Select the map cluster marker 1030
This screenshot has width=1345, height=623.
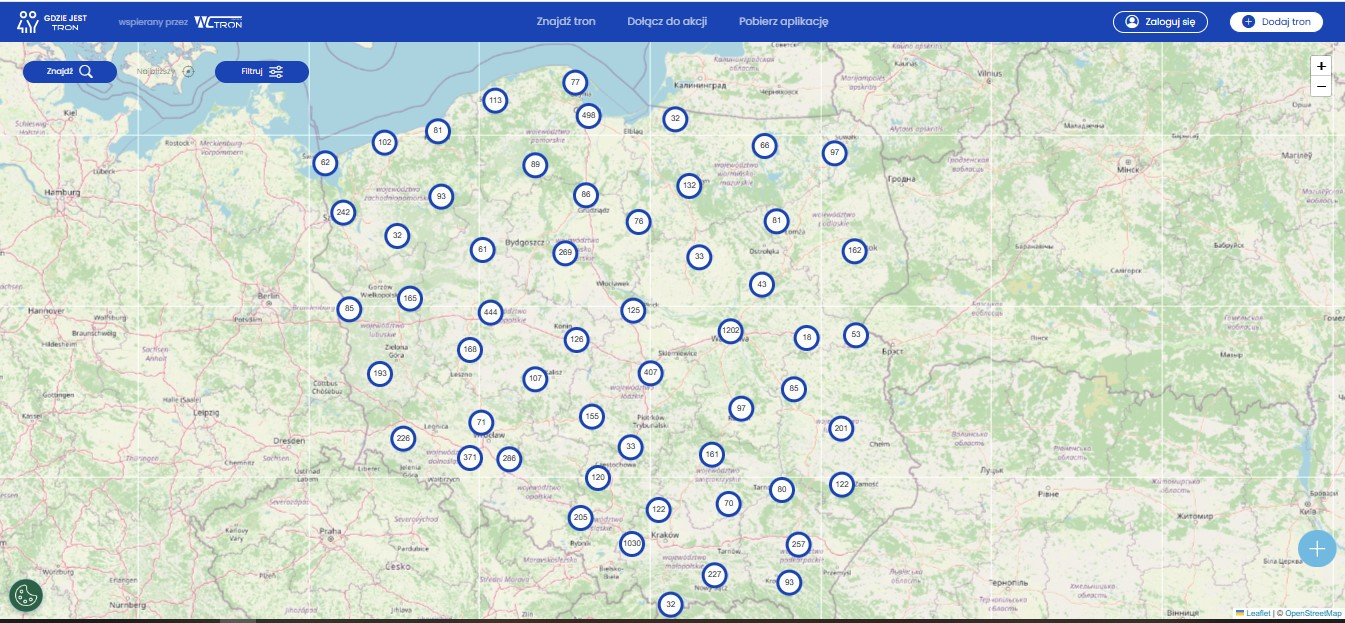click(631, 544)
